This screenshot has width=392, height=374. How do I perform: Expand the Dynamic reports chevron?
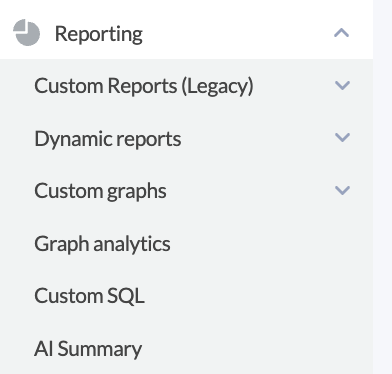(x=342, y=137)
